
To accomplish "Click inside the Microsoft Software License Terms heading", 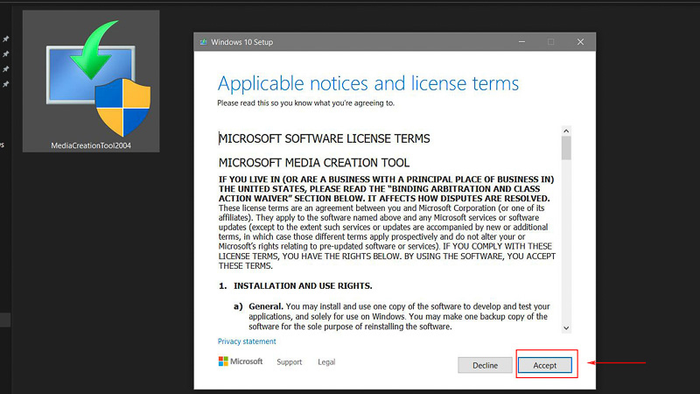I will pyautogui.click(x=324, y=139).
